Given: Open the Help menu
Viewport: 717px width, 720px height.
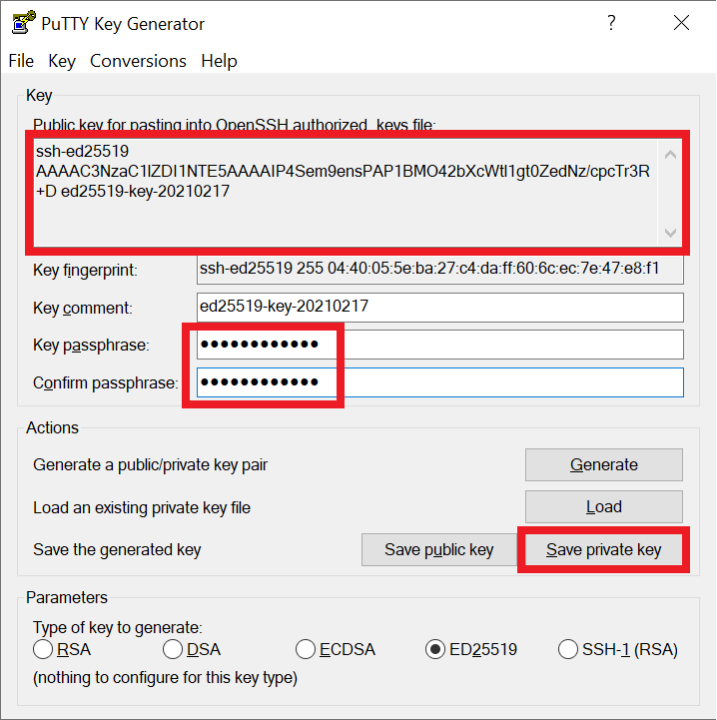Looking at the screenshot, I should [x=219, y=61].
